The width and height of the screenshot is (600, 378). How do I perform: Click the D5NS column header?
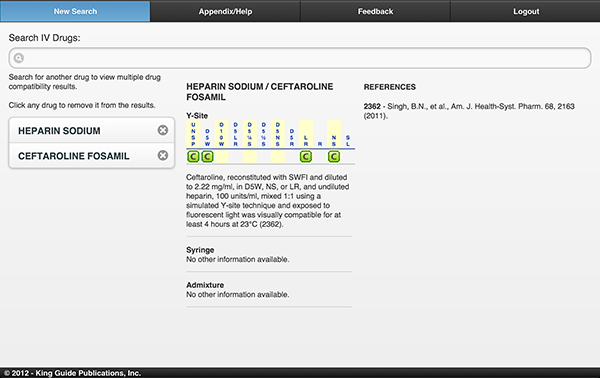click(x=278, y=134)
